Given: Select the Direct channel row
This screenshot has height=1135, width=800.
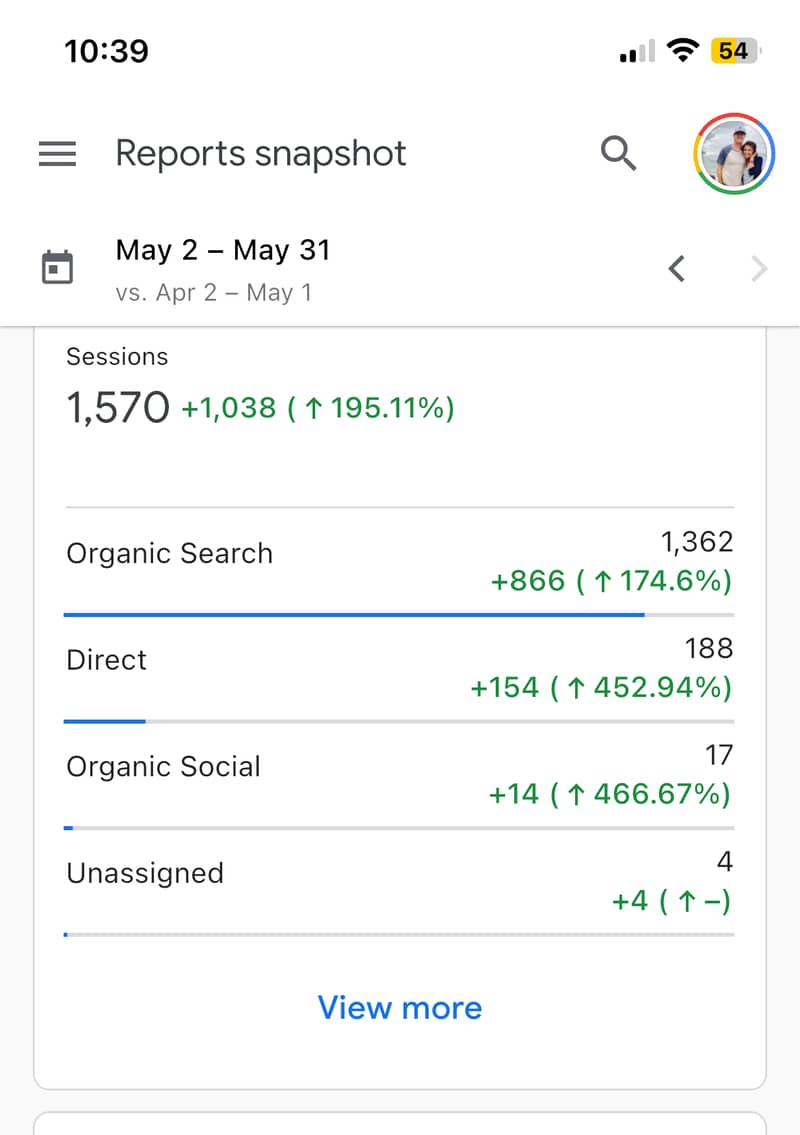Looking at the screenshot, I should click(x=400, y=669).
